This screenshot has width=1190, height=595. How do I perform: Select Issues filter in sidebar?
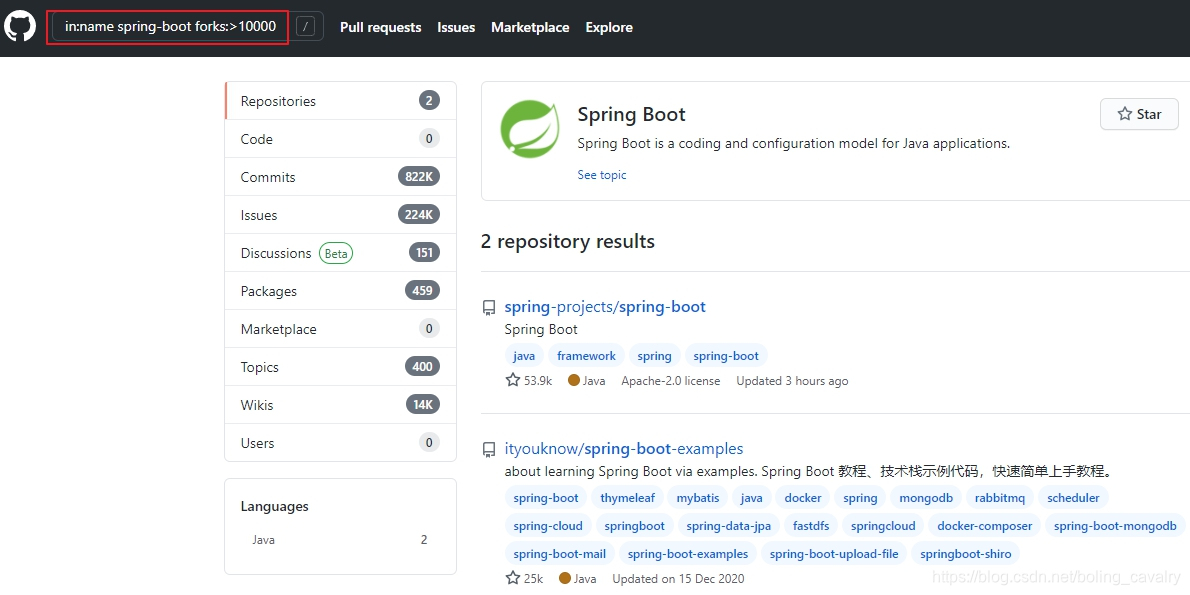click(x=341, y=215)
